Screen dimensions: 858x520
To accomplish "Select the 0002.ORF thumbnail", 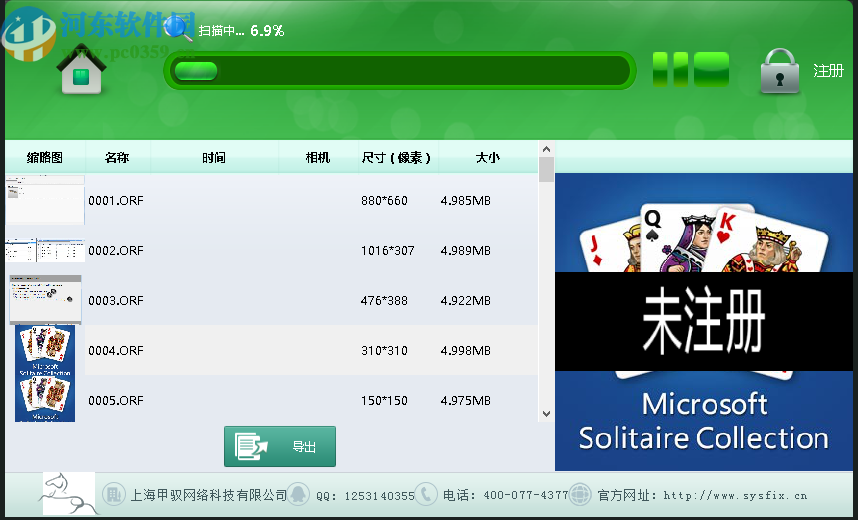I will pos(45,250).
